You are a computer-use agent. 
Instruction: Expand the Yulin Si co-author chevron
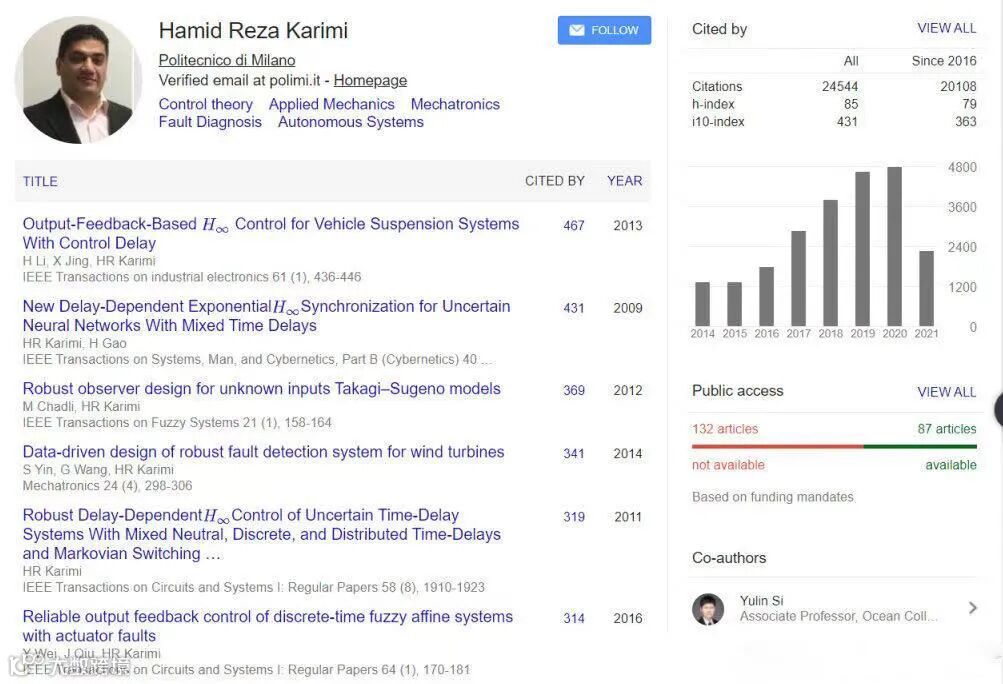(x=972, y=608)
